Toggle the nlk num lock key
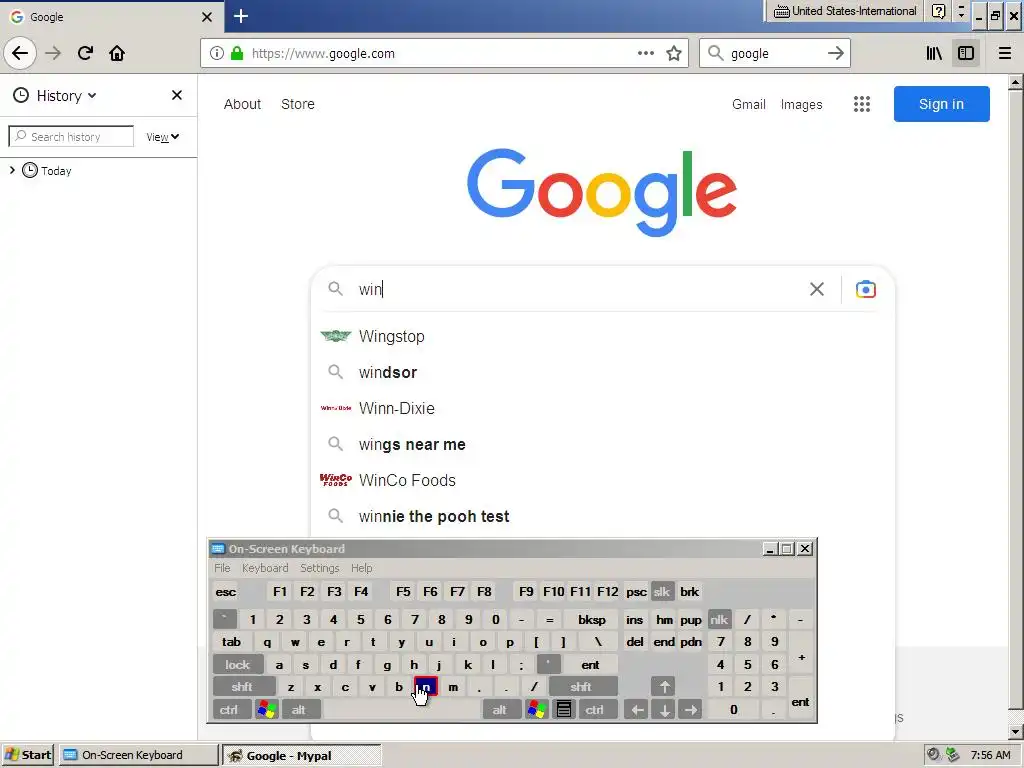Image resolution: width=1024 pixels, height=768 pixels. (x=719, y=619)
